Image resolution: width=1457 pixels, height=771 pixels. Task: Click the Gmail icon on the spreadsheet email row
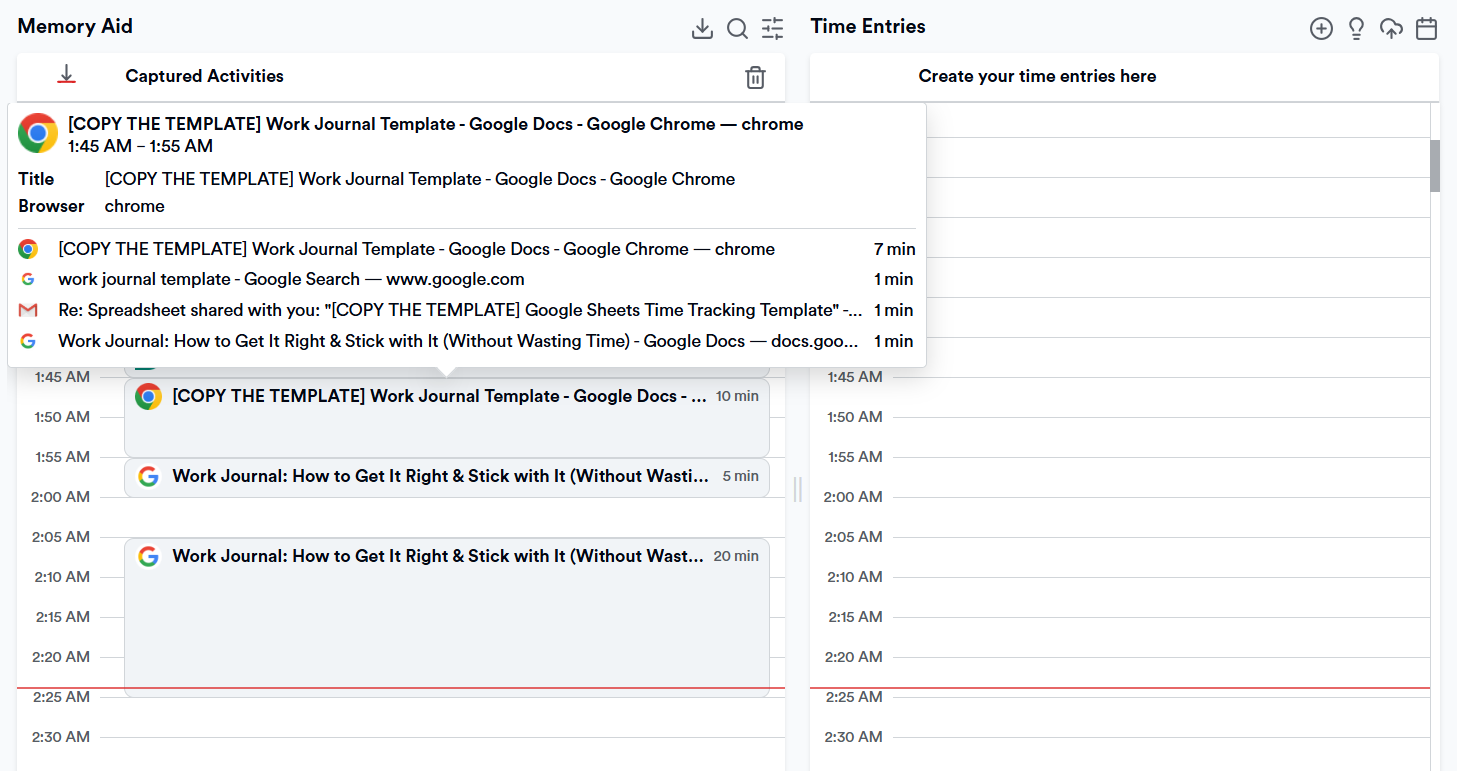[28, 310]
